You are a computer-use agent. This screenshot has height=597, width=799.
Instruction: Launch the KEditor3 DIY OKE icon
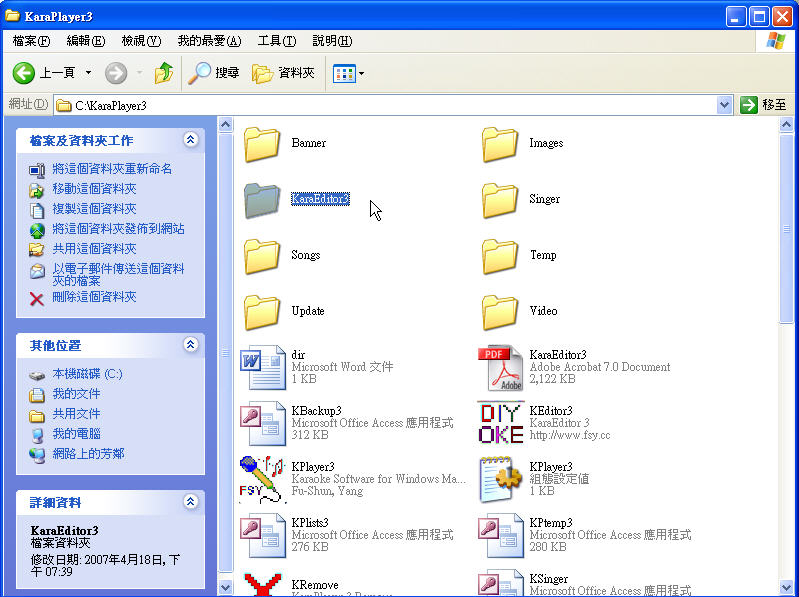tap(500, 423)
